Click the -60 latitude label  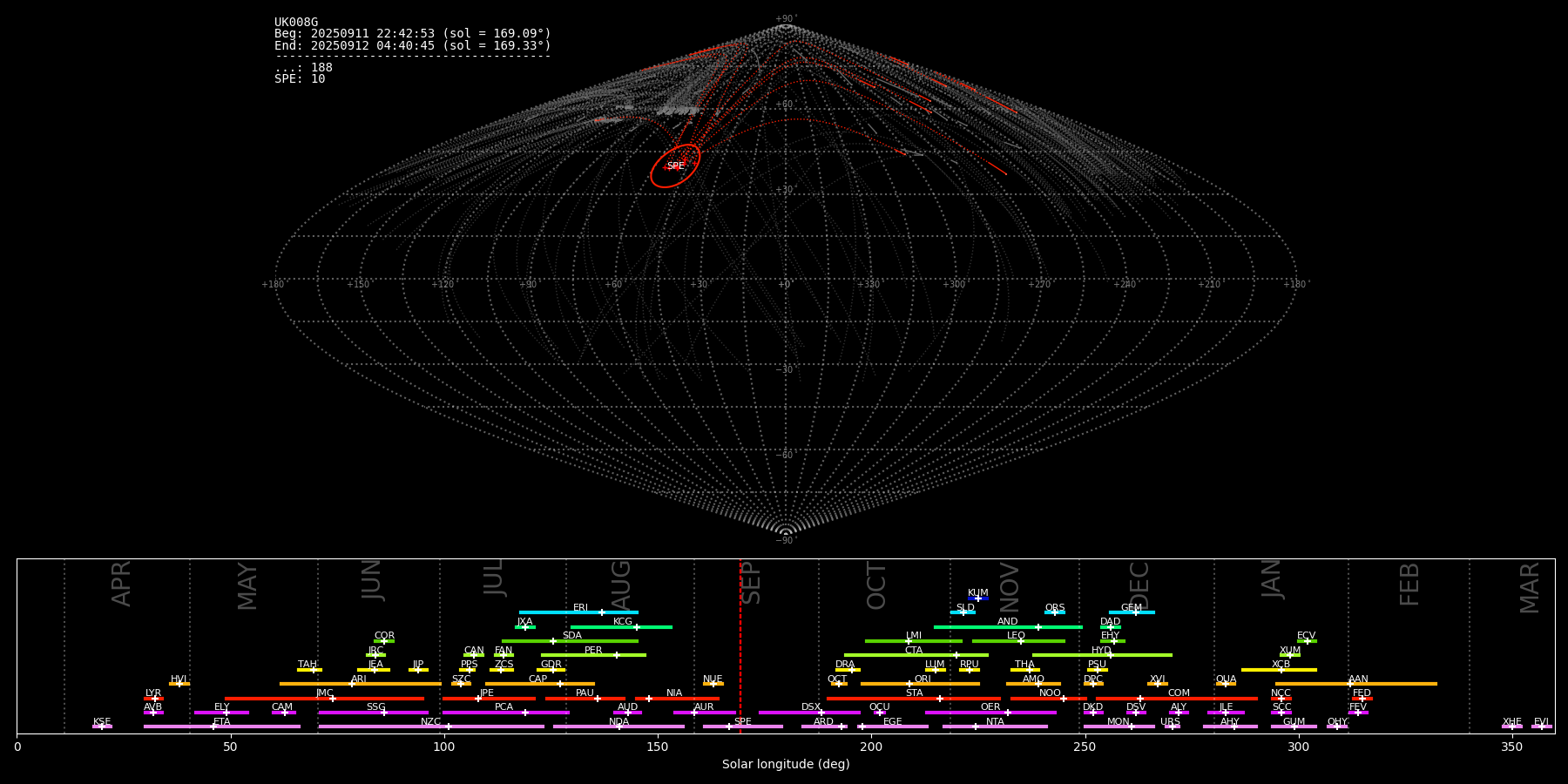(785, 456)
